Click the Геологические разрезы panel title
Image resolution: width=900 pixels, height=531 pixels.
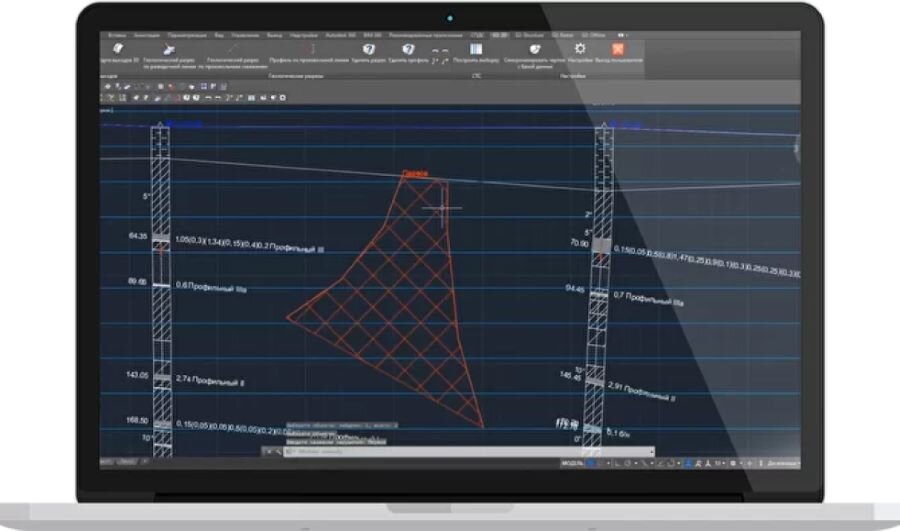point(296,75)
